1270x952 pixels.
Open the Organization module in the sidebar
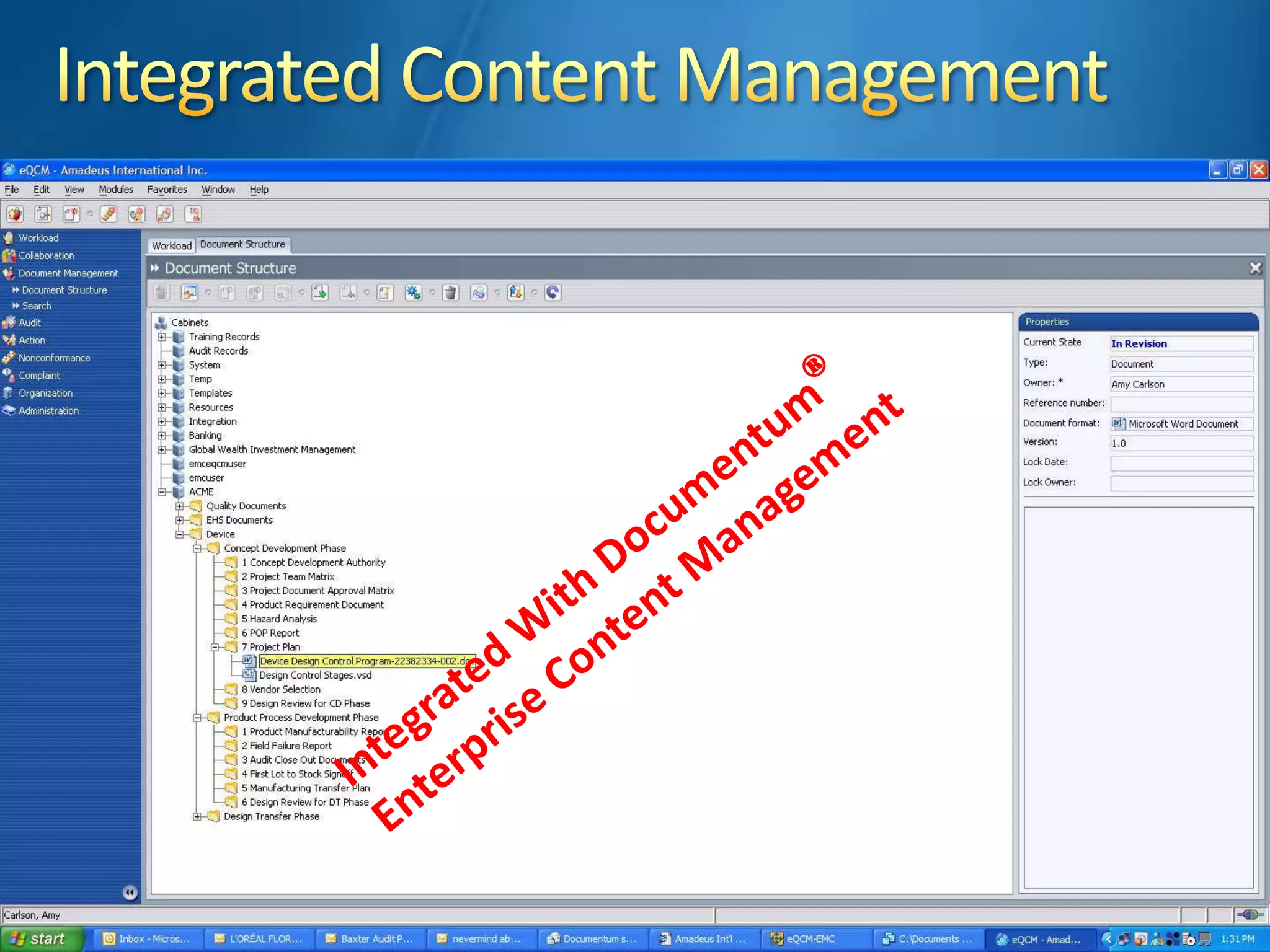[45, 393]
